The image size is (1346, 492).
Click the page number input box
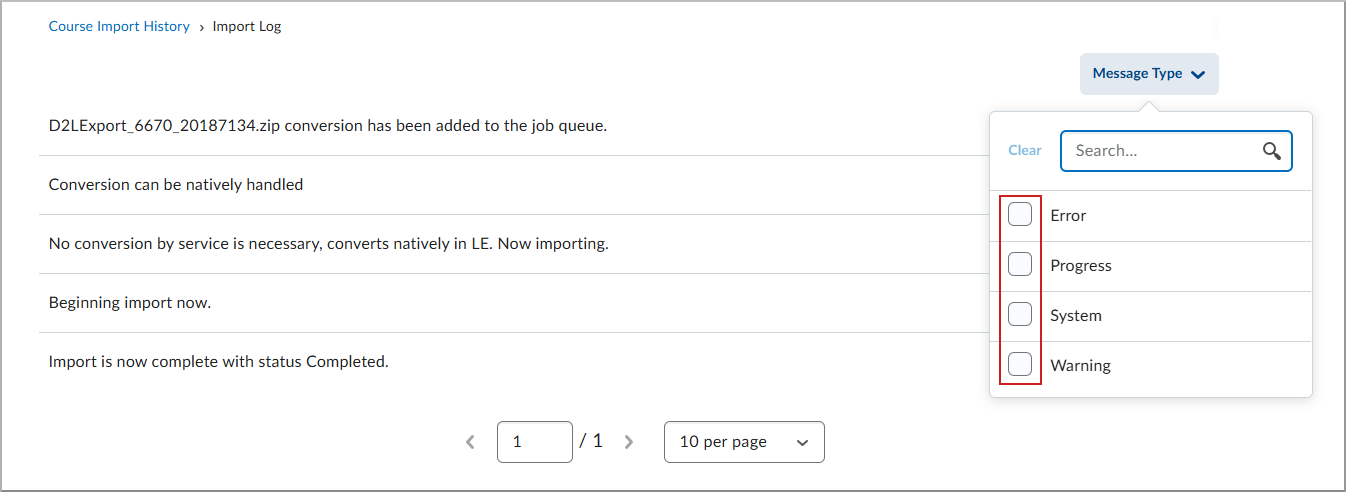pyautogui.click(x=534, y=442)
